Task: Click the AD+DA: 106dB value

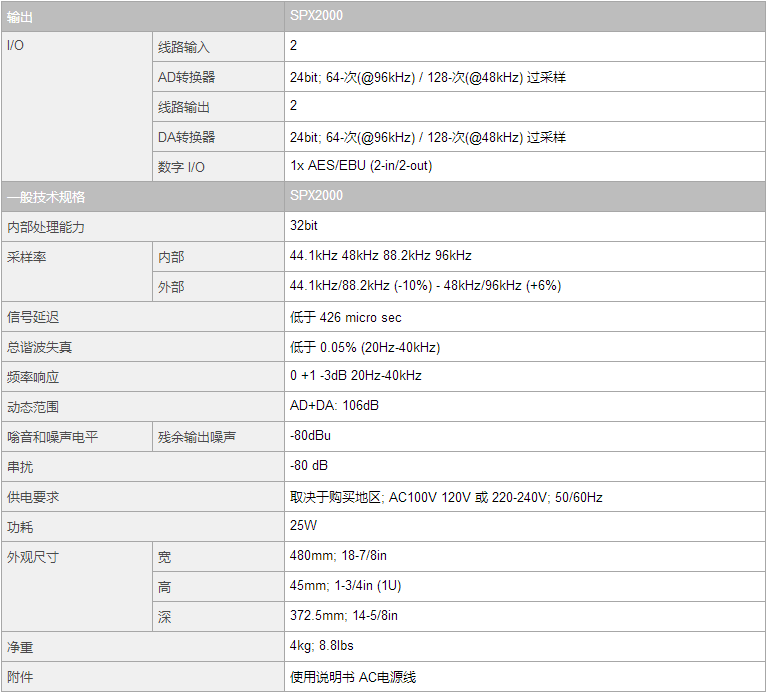Action: click(x=334, y=406)
